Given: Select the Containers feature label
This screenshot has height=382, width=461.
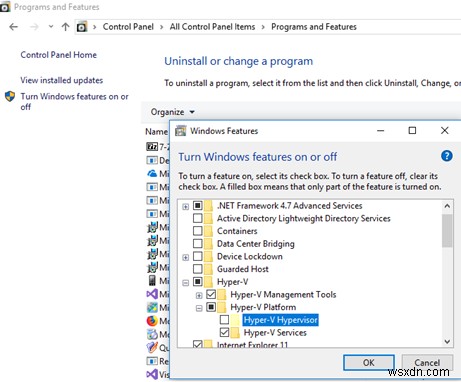Looking at the screenshot, I should [237, 231].
